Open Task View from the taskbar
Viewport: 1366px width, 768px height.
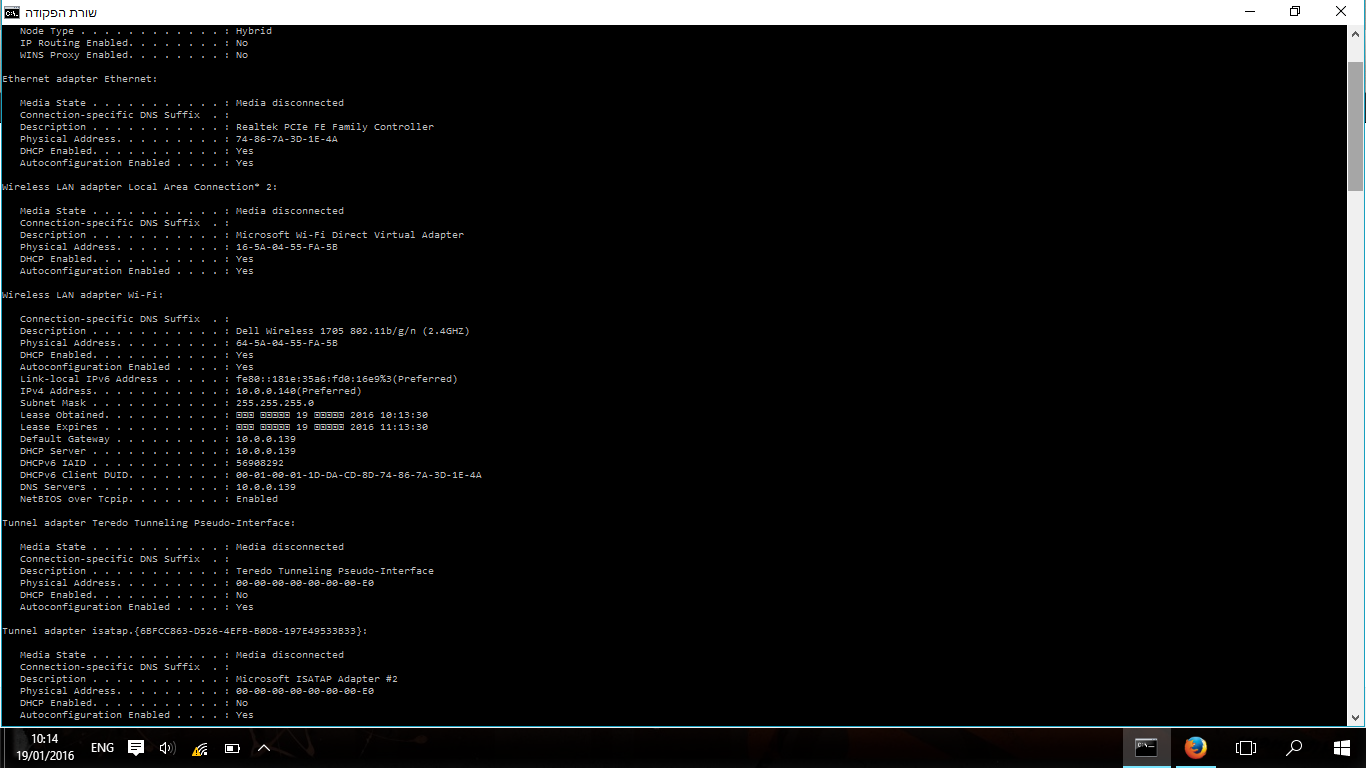coord(1245,747)
